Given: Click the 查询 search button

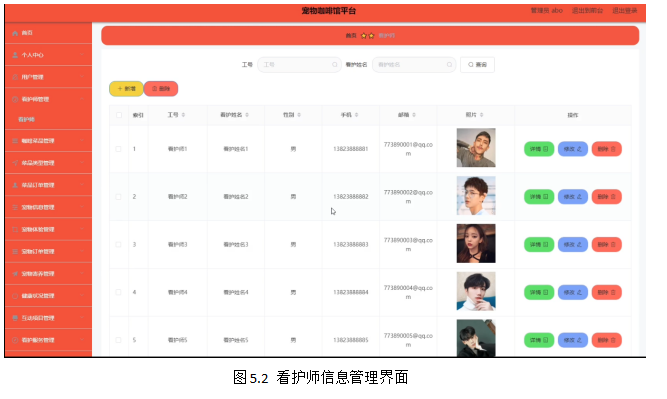Looking at the screenshot, I should pos(477,65).
